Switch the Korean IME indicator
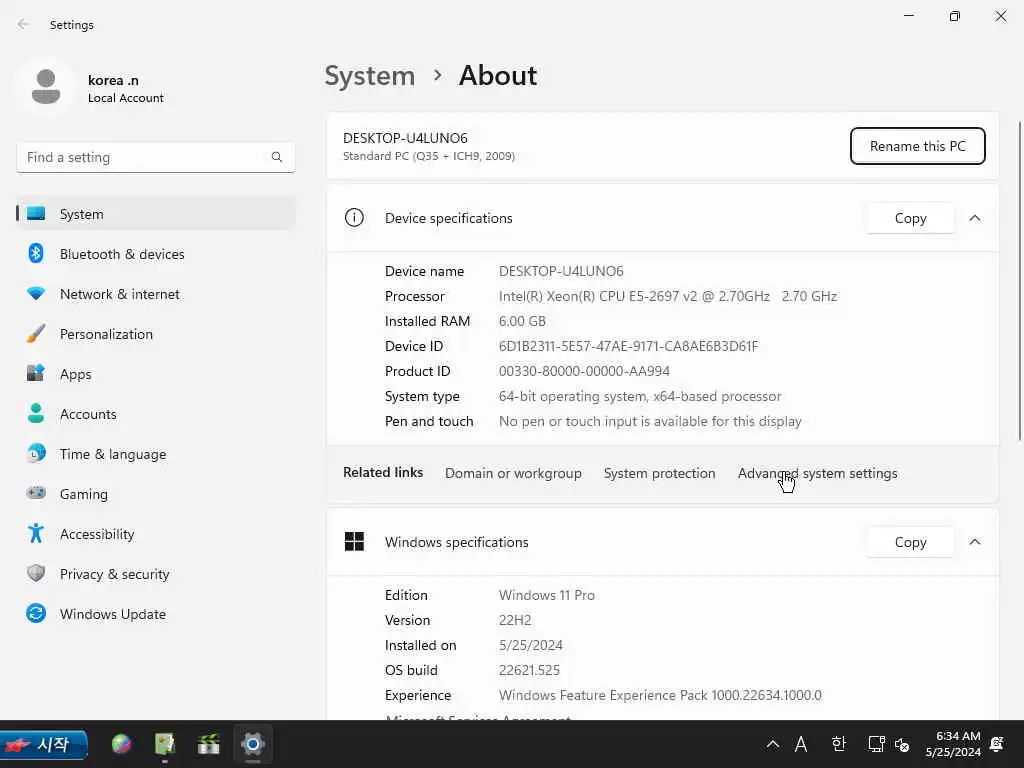 839,744
